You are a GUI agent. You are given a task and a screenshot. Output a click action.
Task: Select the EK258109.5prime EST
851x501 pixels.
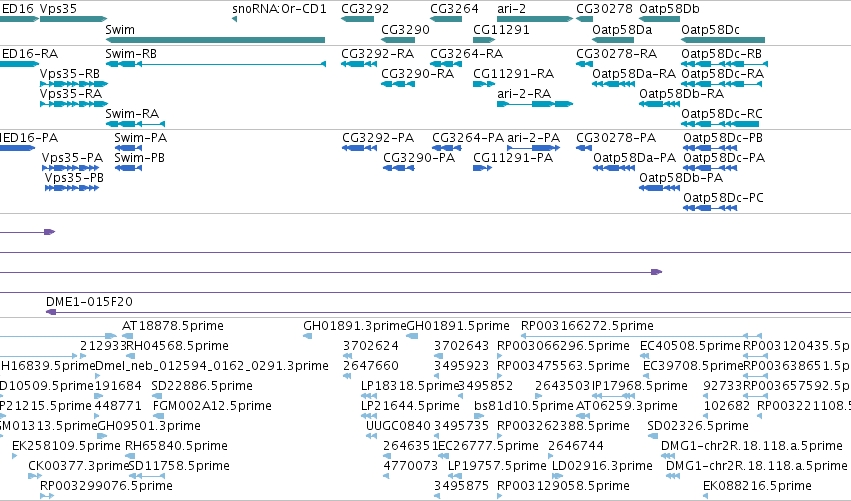(x=15, y=456)
